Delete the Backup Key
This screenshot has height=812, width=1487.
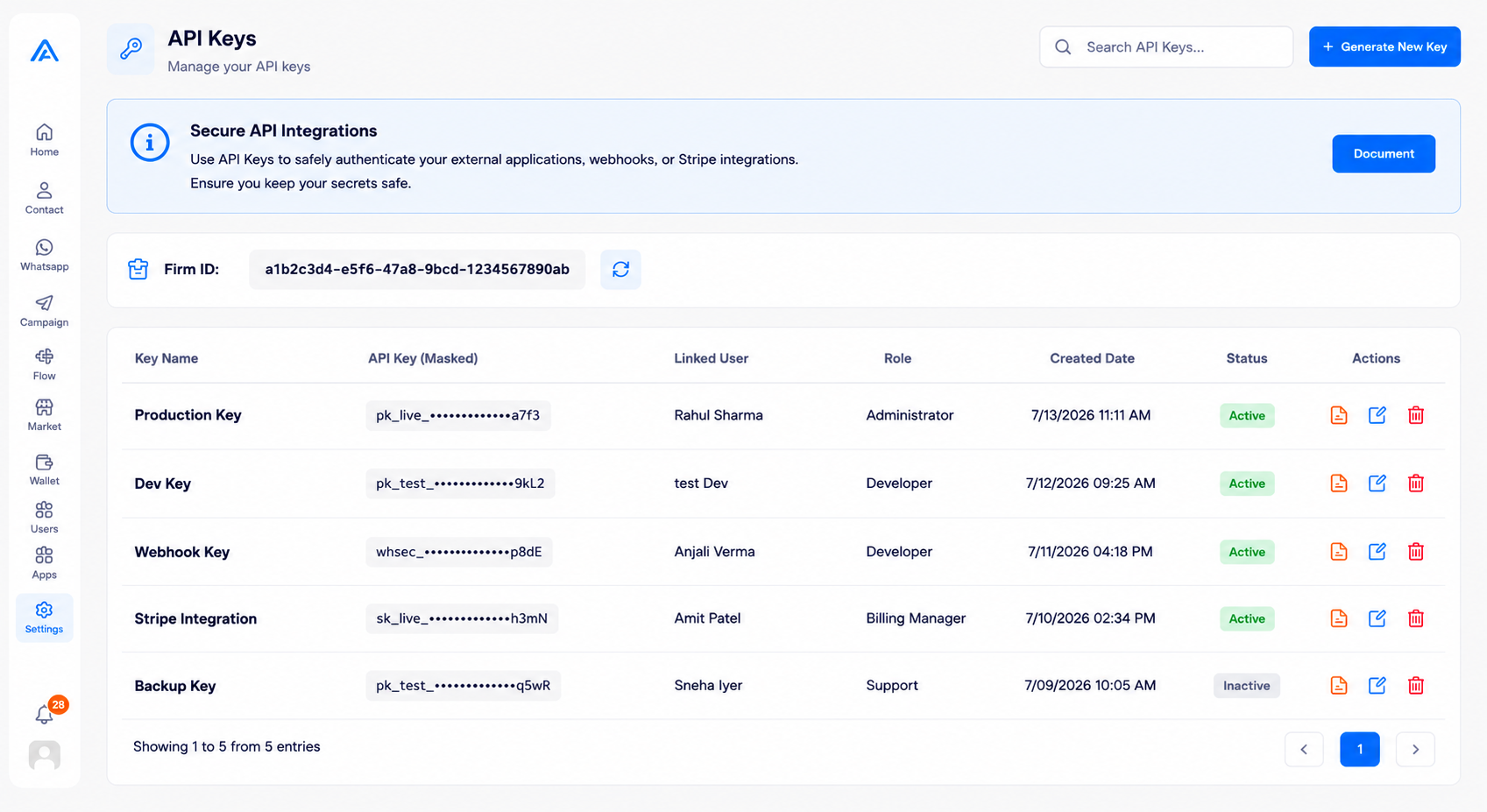coord(1415,685)
